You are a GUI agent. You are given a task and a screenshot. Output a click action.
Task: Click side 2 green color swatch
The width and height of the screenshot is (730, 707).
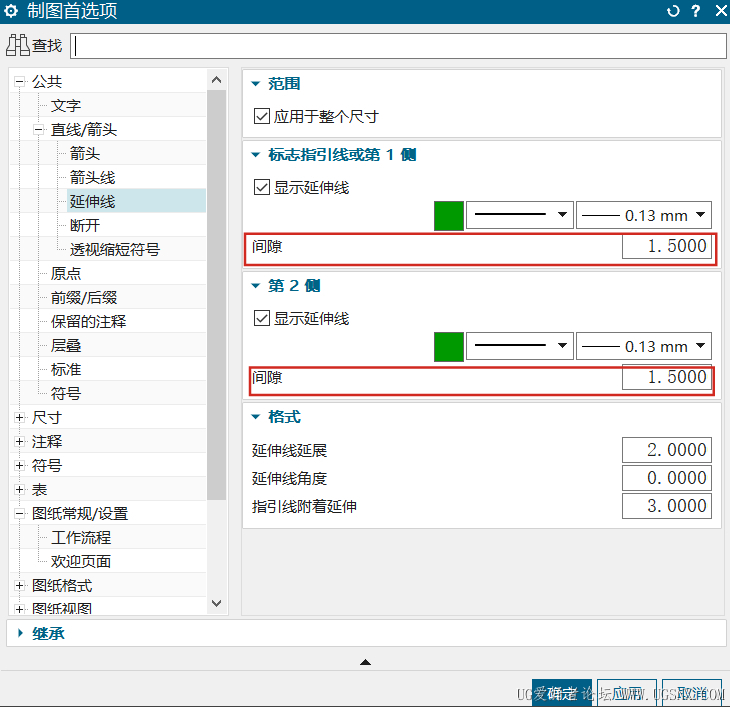(x=449, y=346)
